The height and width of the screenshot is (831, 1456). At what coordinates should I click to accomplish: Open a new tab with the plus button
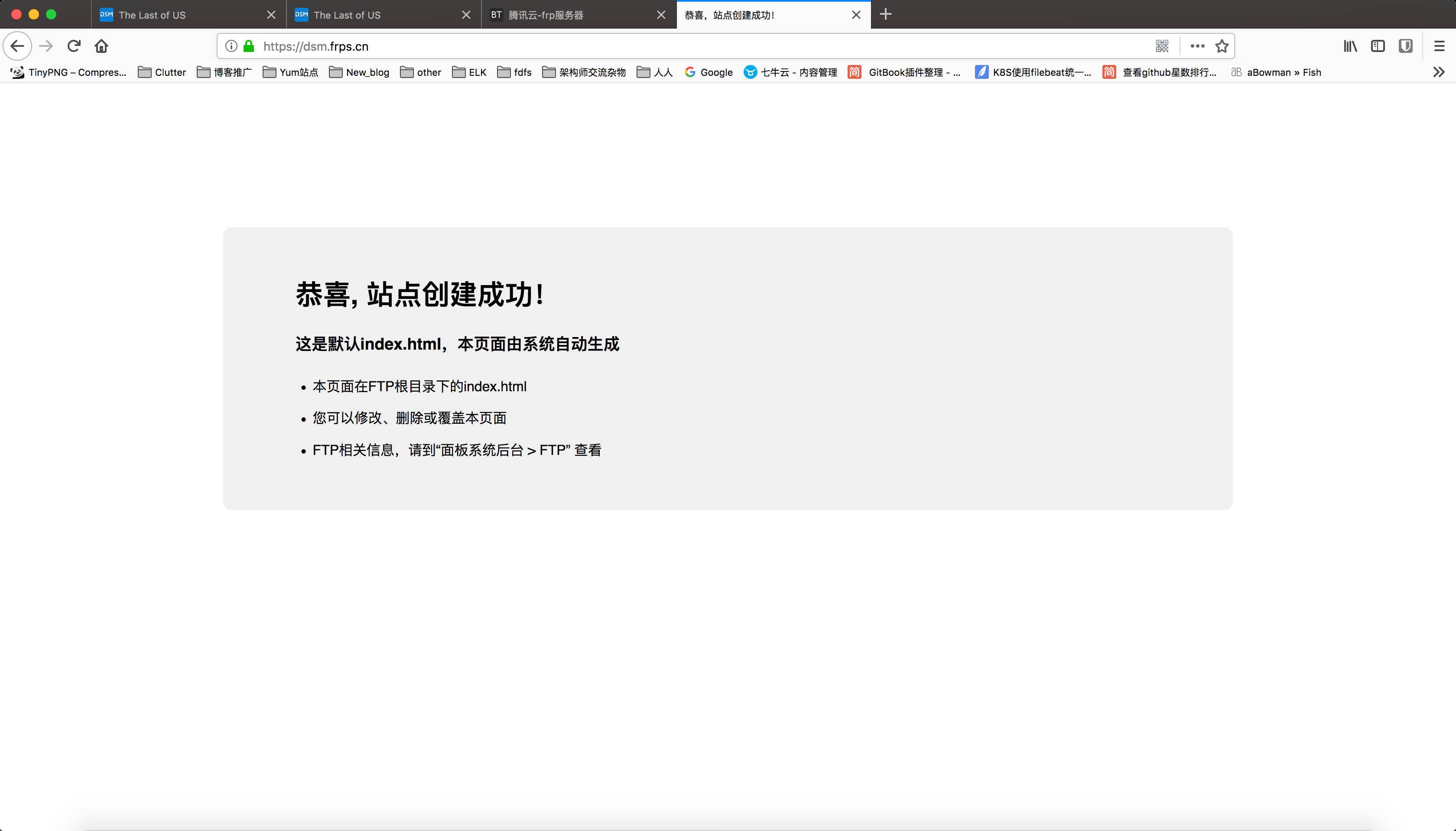point(885,14)
